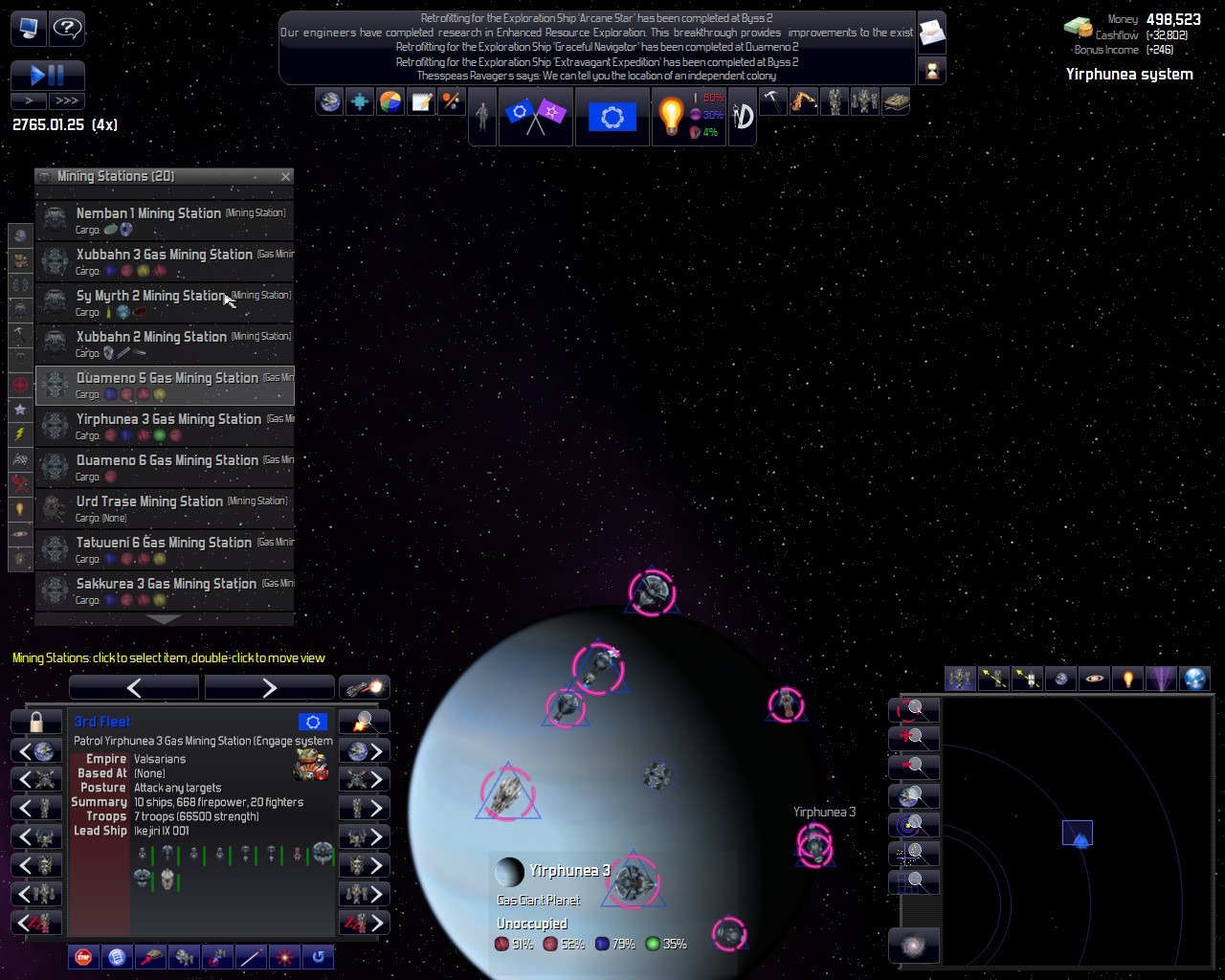This screenshot has width=1225, height=980.
Task: Open the help question mark icon
Action: point(67,28)
